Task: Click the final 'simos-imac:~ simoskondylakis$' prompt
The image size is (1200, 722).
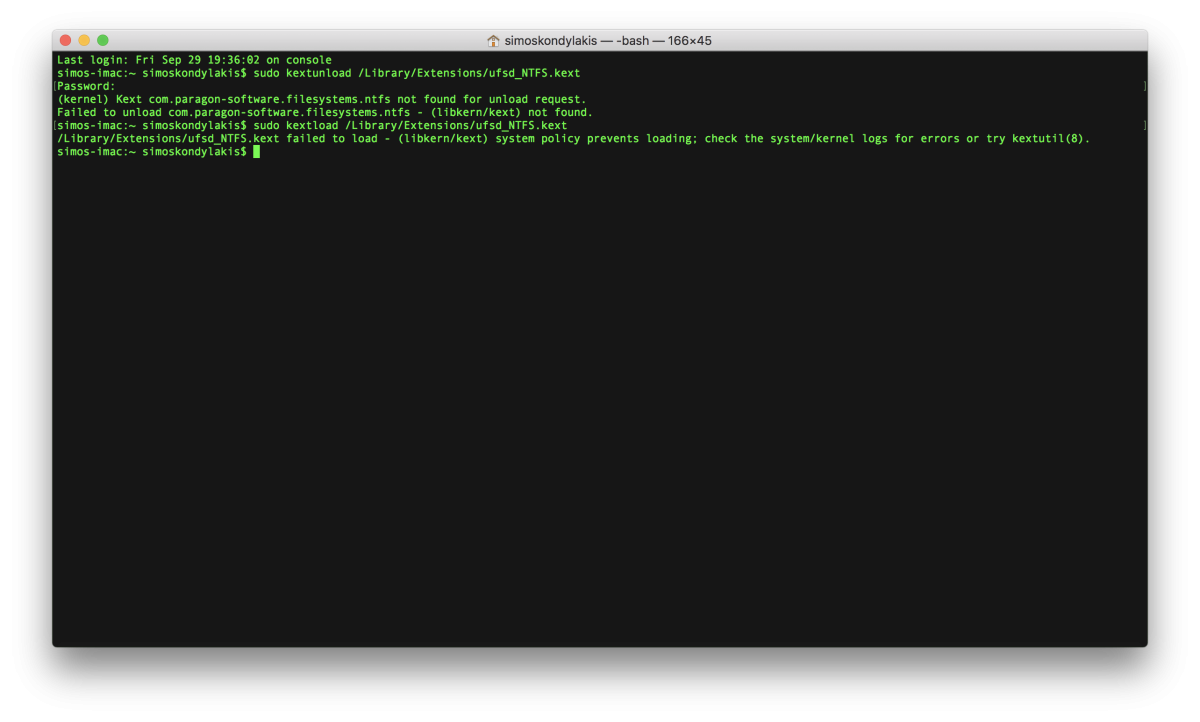Action: [152, 152]
